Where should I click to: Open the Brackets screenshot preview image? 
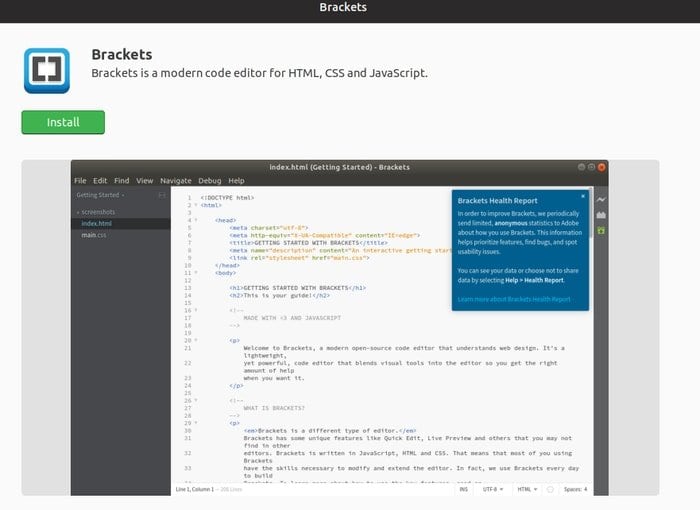(340, 327)
